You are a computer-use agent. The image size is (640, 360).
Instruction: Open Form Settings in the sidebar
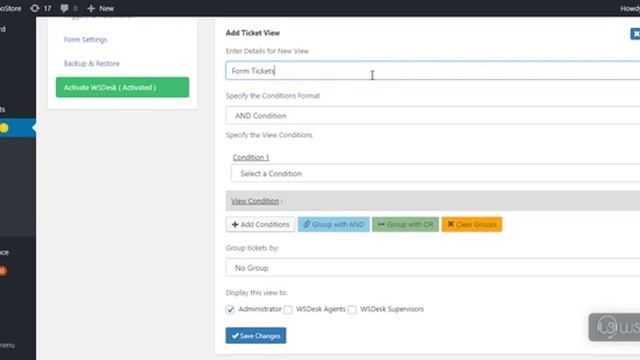(x=85, y=40)
